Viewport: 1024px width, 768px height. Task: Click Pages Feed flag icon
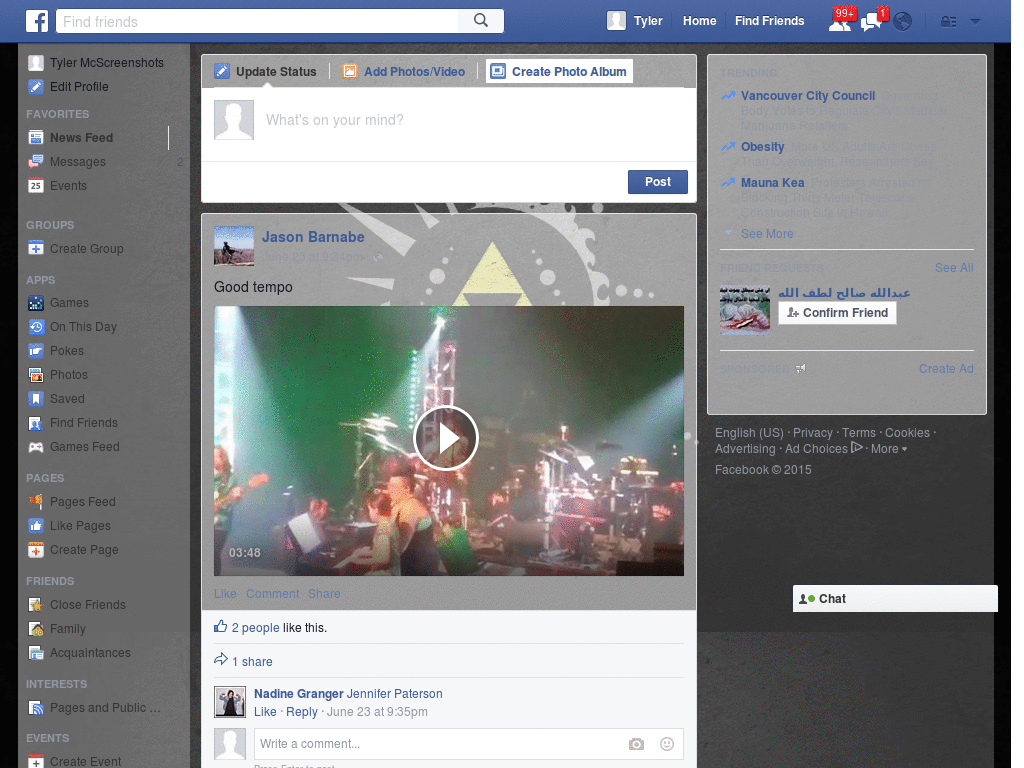[x=36, y=502]
